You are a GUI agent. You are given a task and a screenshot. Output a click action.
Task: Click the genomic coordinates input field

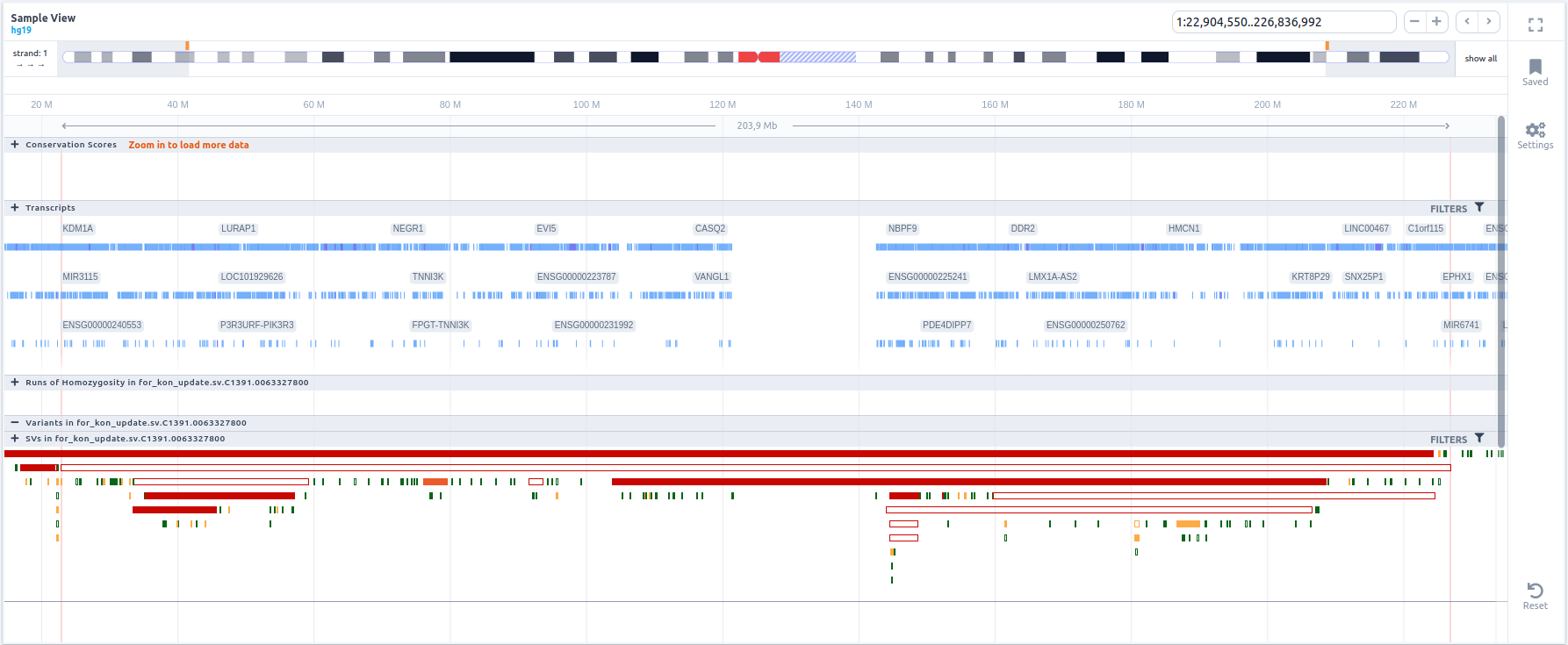click(1282, 22)
